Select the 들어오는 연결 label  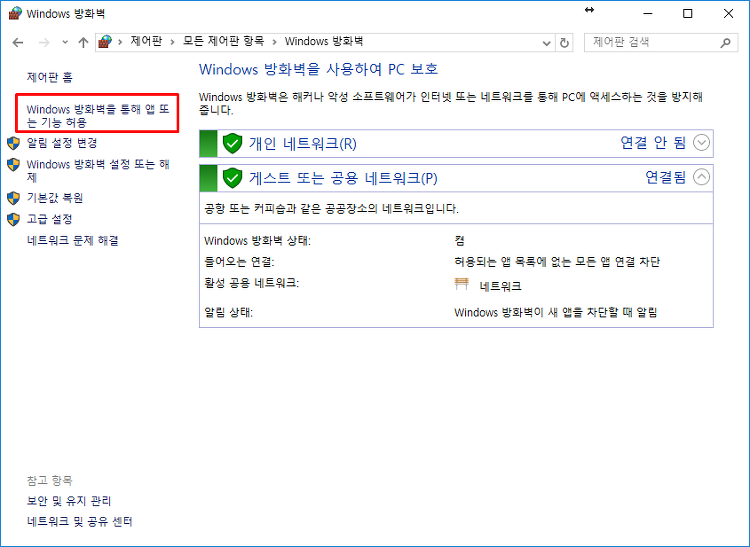coord(239,262)
